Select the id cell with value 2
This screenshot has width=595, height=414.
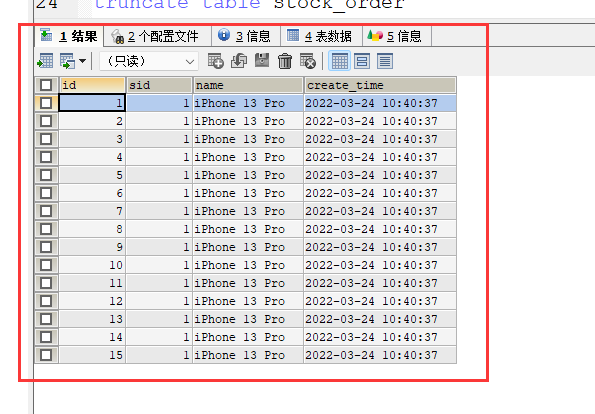click(92, 121)
